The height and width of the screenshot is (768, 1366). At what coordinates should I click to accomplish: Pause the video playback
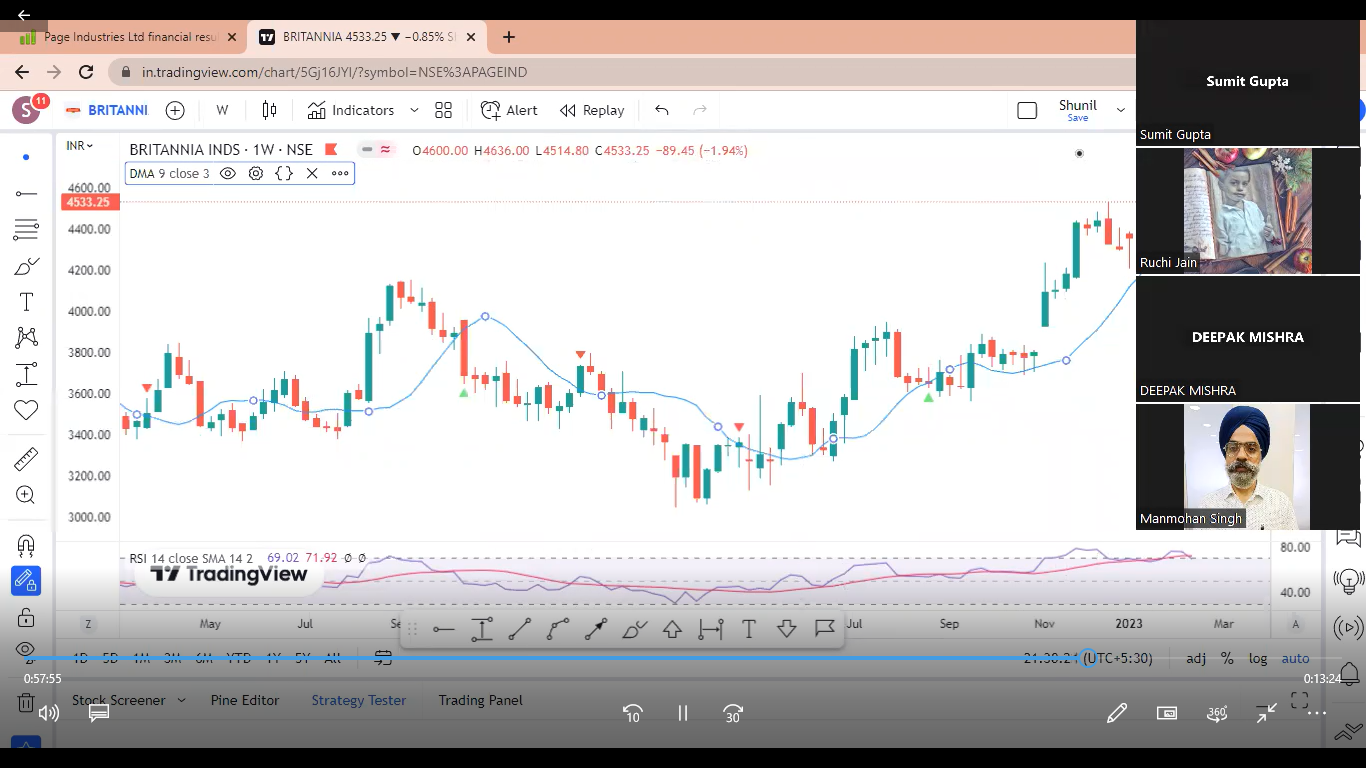click(683, 713)
